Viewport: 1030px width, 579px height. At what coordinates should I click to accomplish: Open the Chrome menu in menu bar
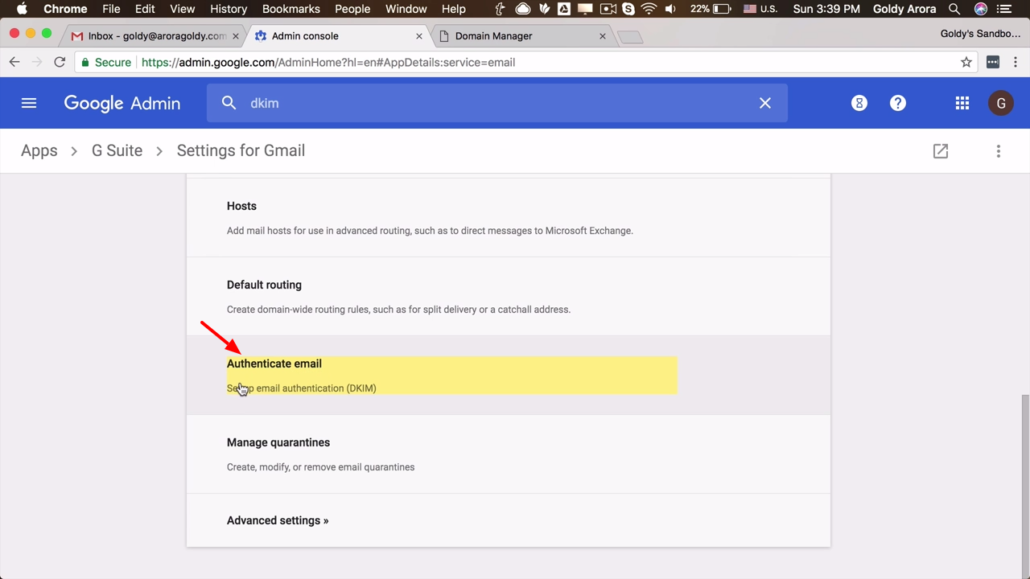[65, 9]
